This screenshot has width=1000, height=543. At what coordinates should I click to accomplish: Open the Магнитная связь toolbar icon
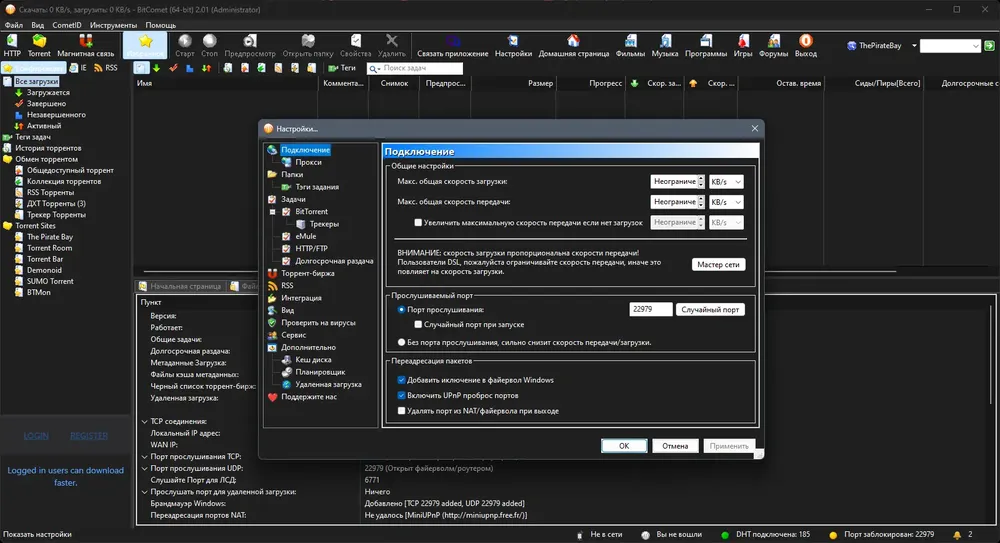click(x=85, y=46)
